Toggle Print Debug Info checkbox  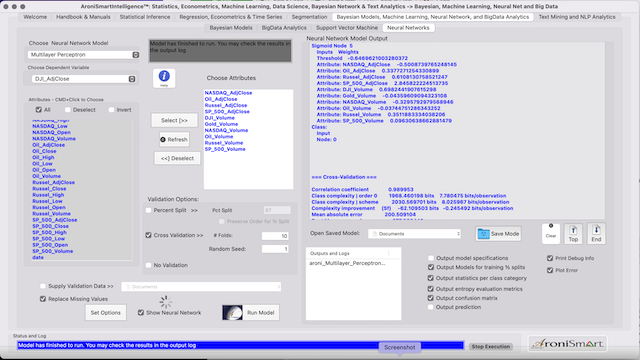tap(550, 258)
